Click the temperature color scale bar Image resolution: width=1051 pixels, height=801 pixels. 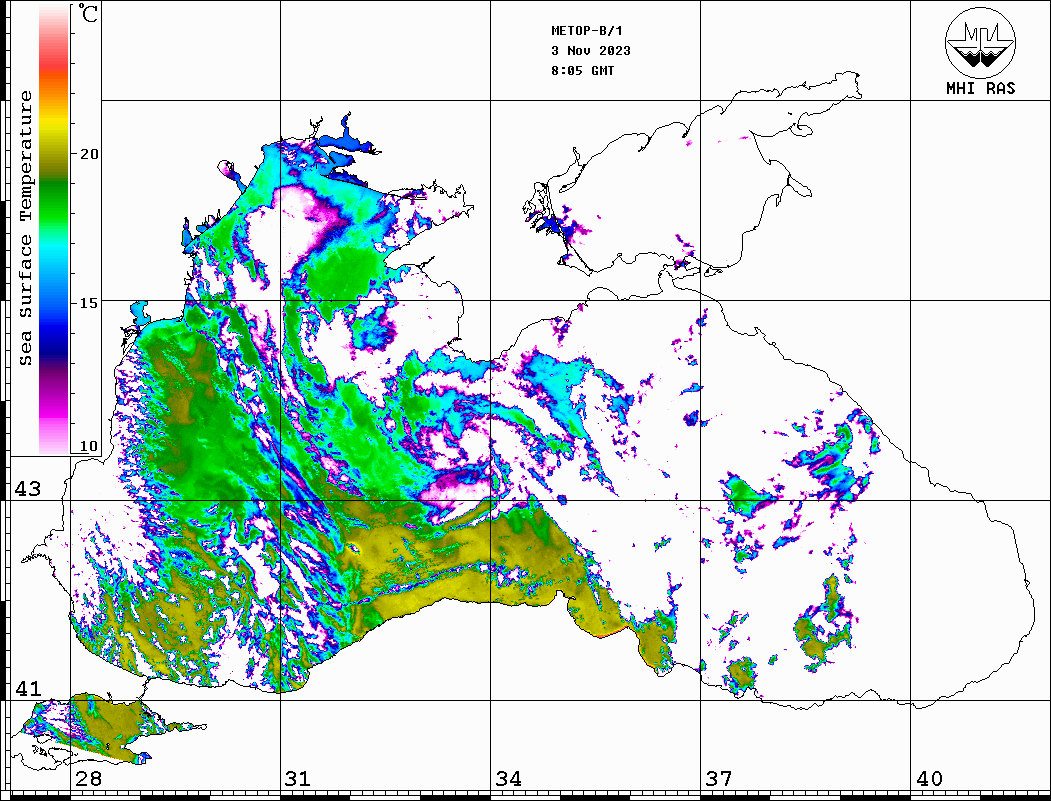54,230
